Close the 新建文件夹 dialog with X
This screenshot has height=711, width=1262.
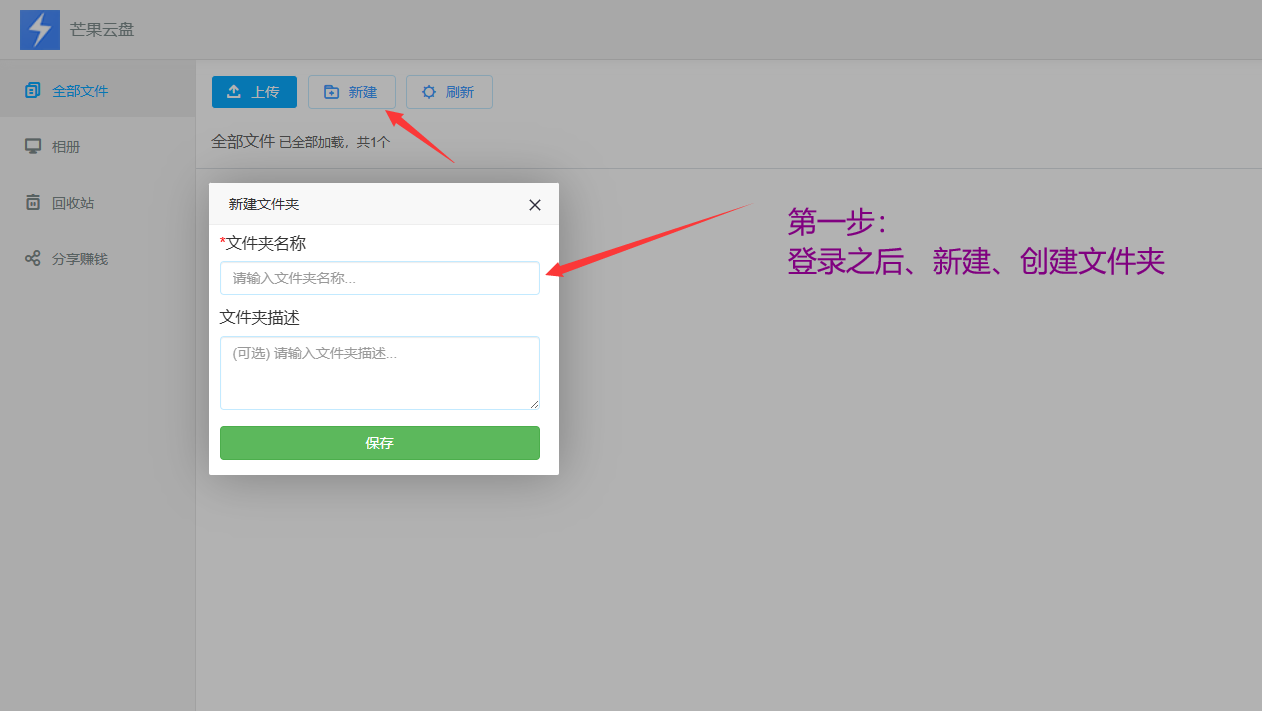[x=535, y=205]
